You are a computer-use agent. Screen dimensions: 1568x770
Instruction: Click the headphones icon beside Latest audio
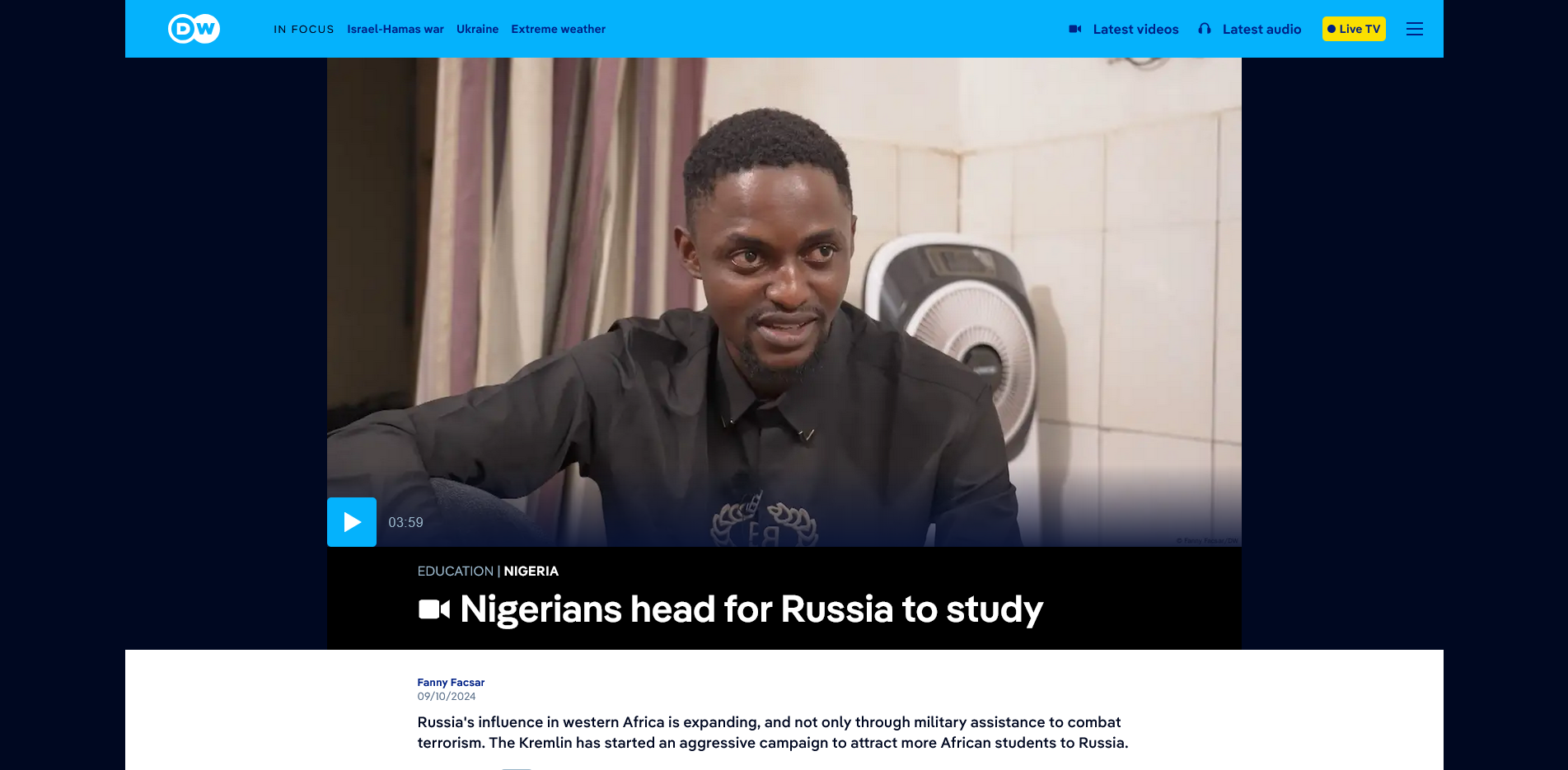[1205, 29]
